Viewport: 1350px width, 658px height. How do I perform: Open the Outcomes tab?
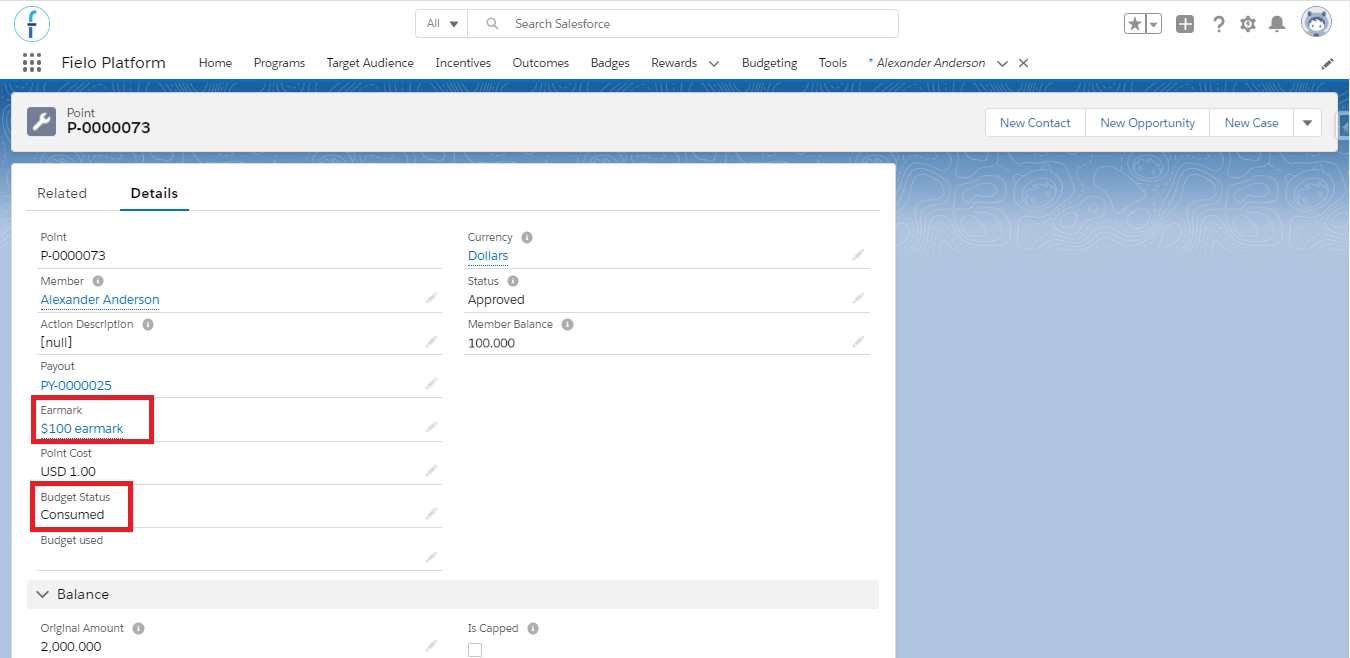[x=541, y=63]
